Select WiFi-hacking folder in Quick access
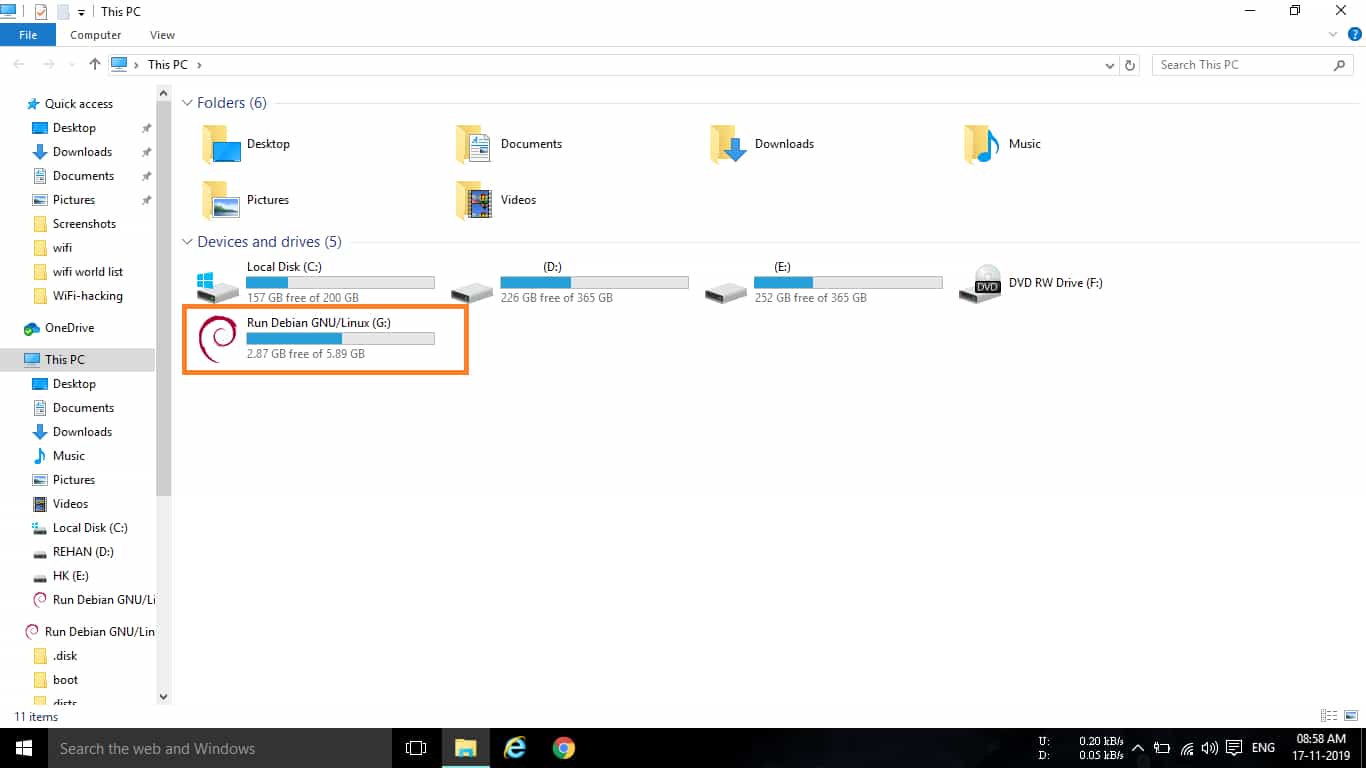 (87, 296)
